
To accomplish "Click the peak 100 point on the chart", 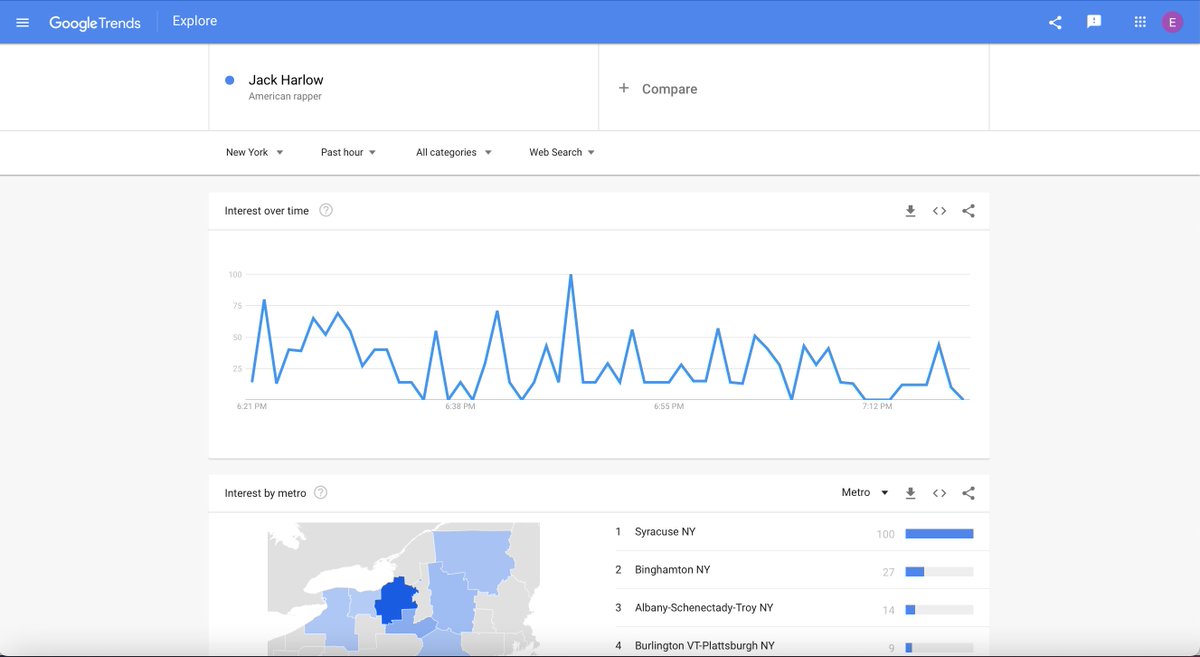I will click(x=571, y=275).
